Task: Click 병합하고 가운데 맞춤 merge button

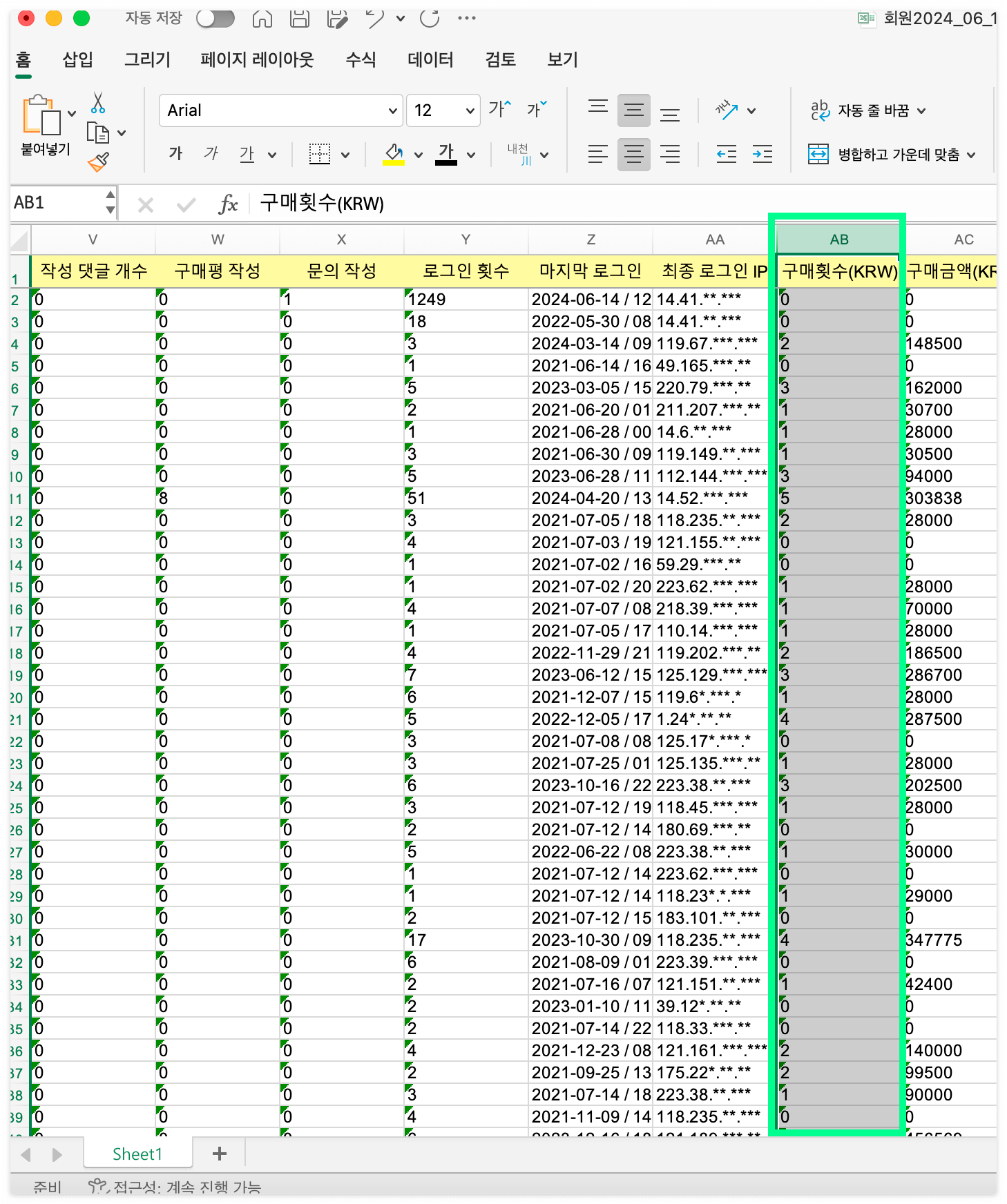Action: tap(892, 155)
